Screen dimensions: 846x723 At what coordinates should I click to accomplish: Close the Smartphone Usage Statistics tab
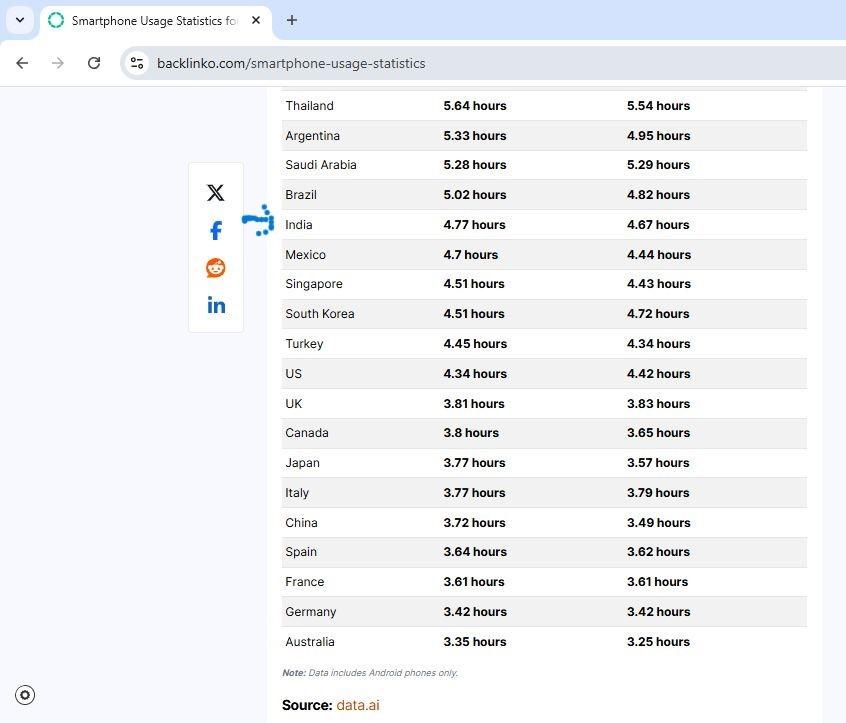(x=256, y=20)
